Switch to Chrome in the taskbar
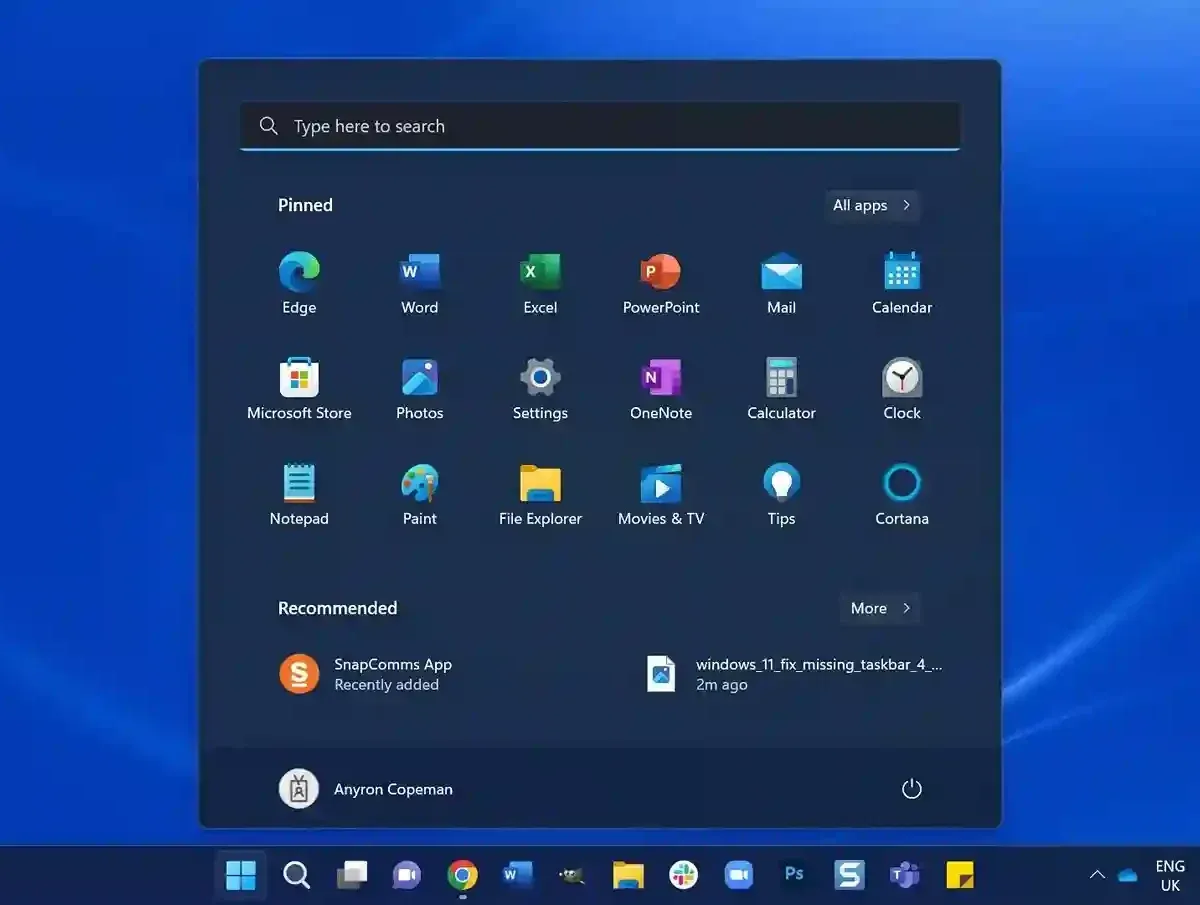Image resolution: width=1200 pixels, height=905 pixels. (x=462, y=876)
